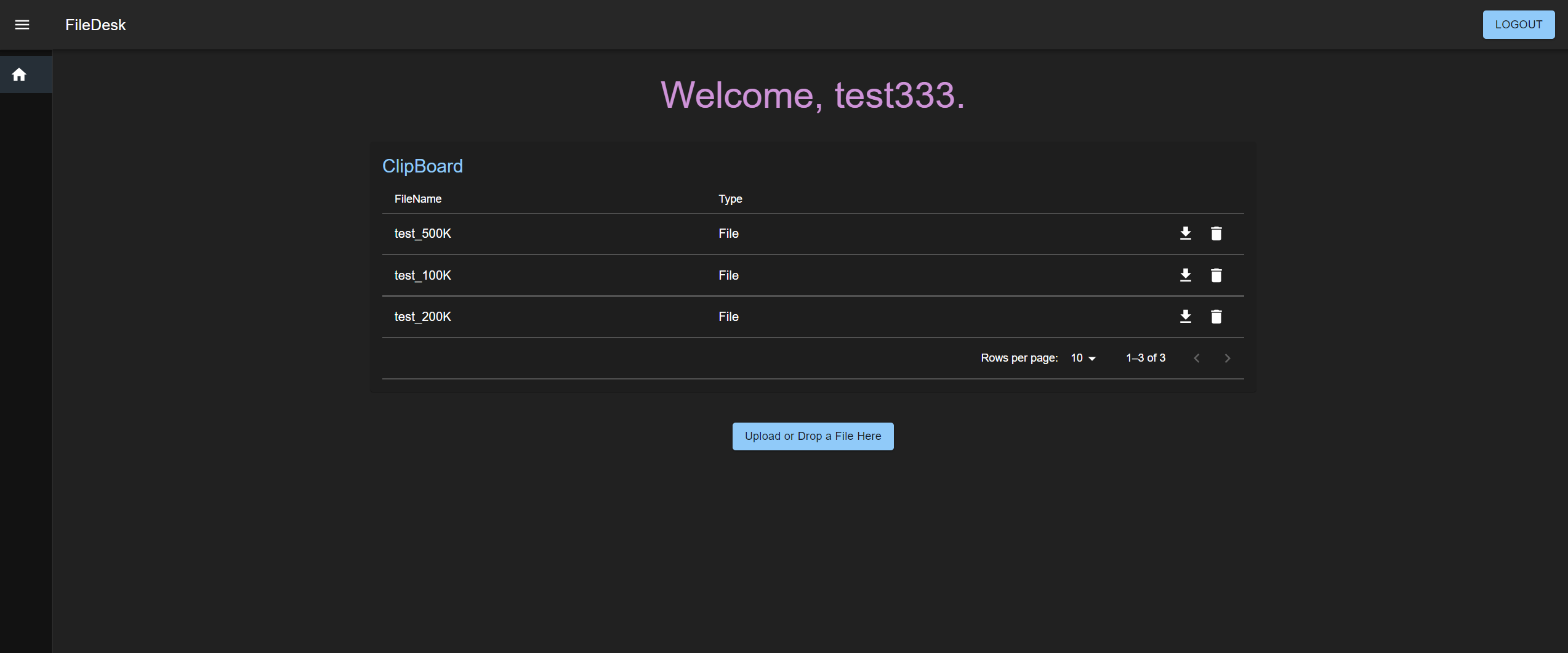The height and width of the screenshot is (653, 1568).
Task: Expand the rows per page selector arrow
Action: coord(1092,358)
